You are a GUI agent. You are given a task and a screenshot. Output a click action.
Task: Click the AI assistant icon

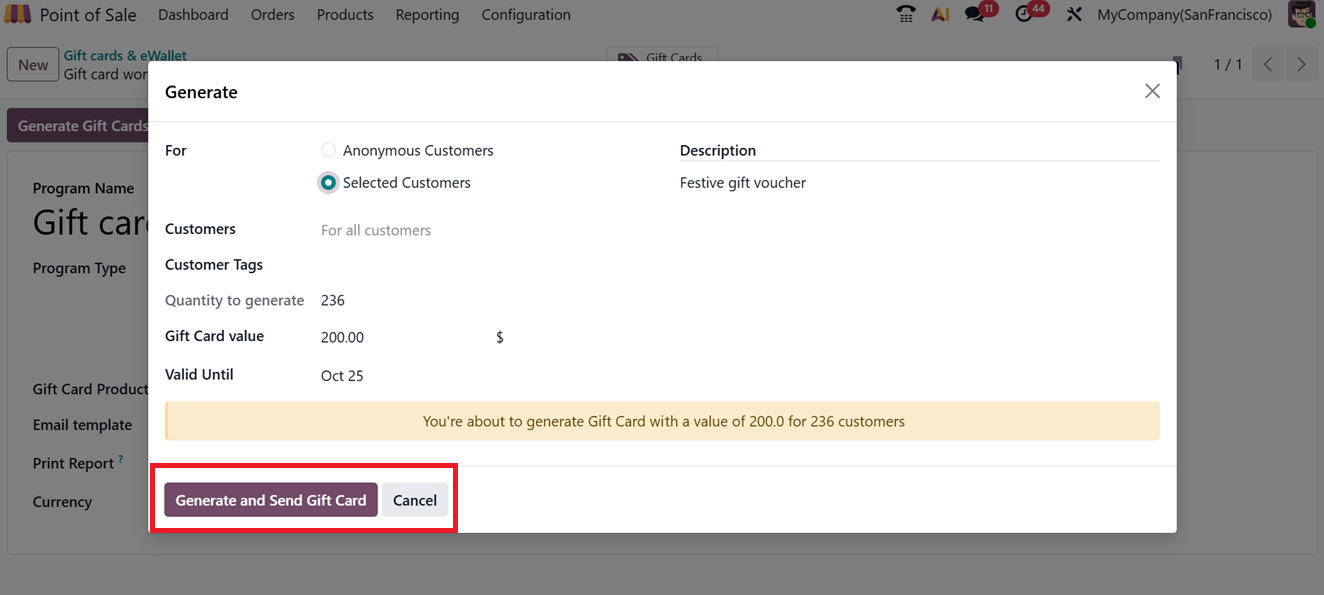click(940, 15)
